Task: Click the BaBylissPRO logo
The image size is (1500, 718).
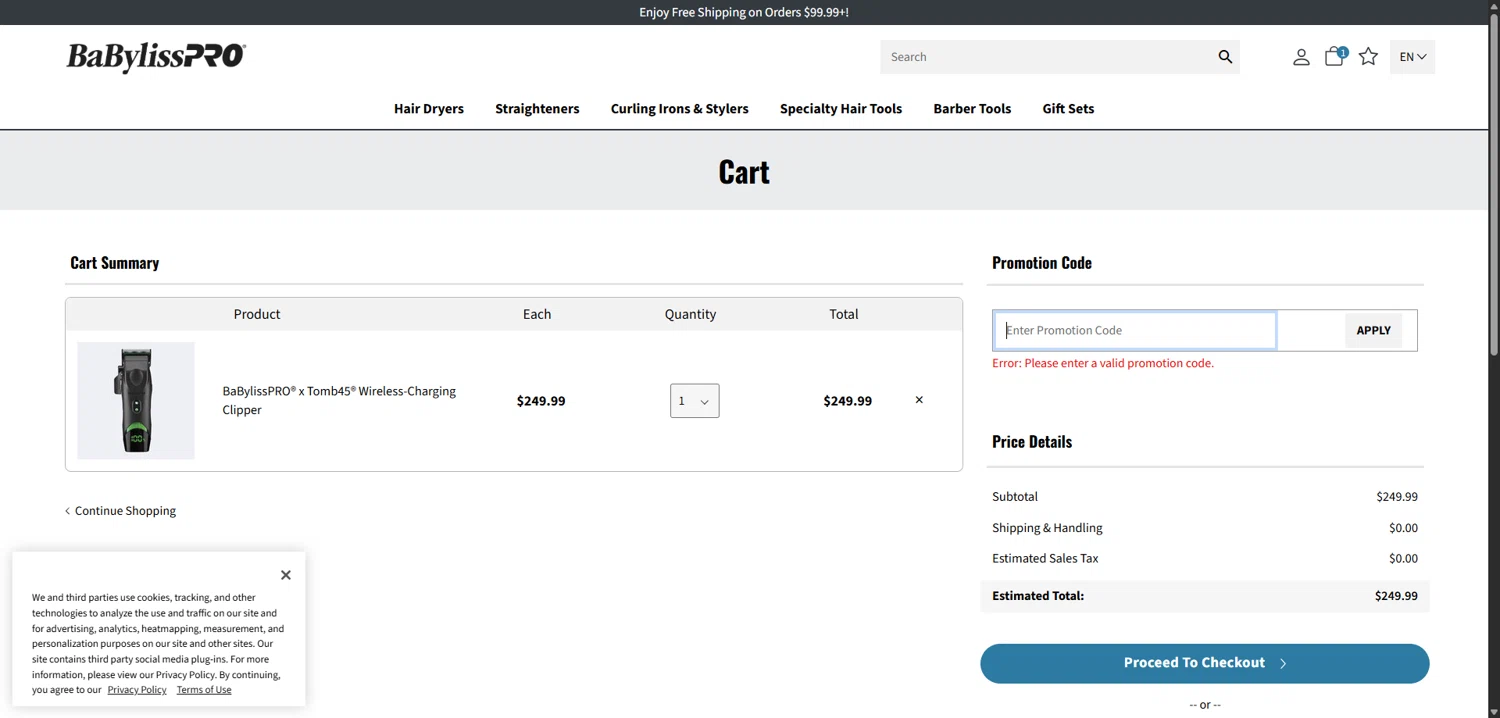Action: pyautogui.click(x=156, y=57)
